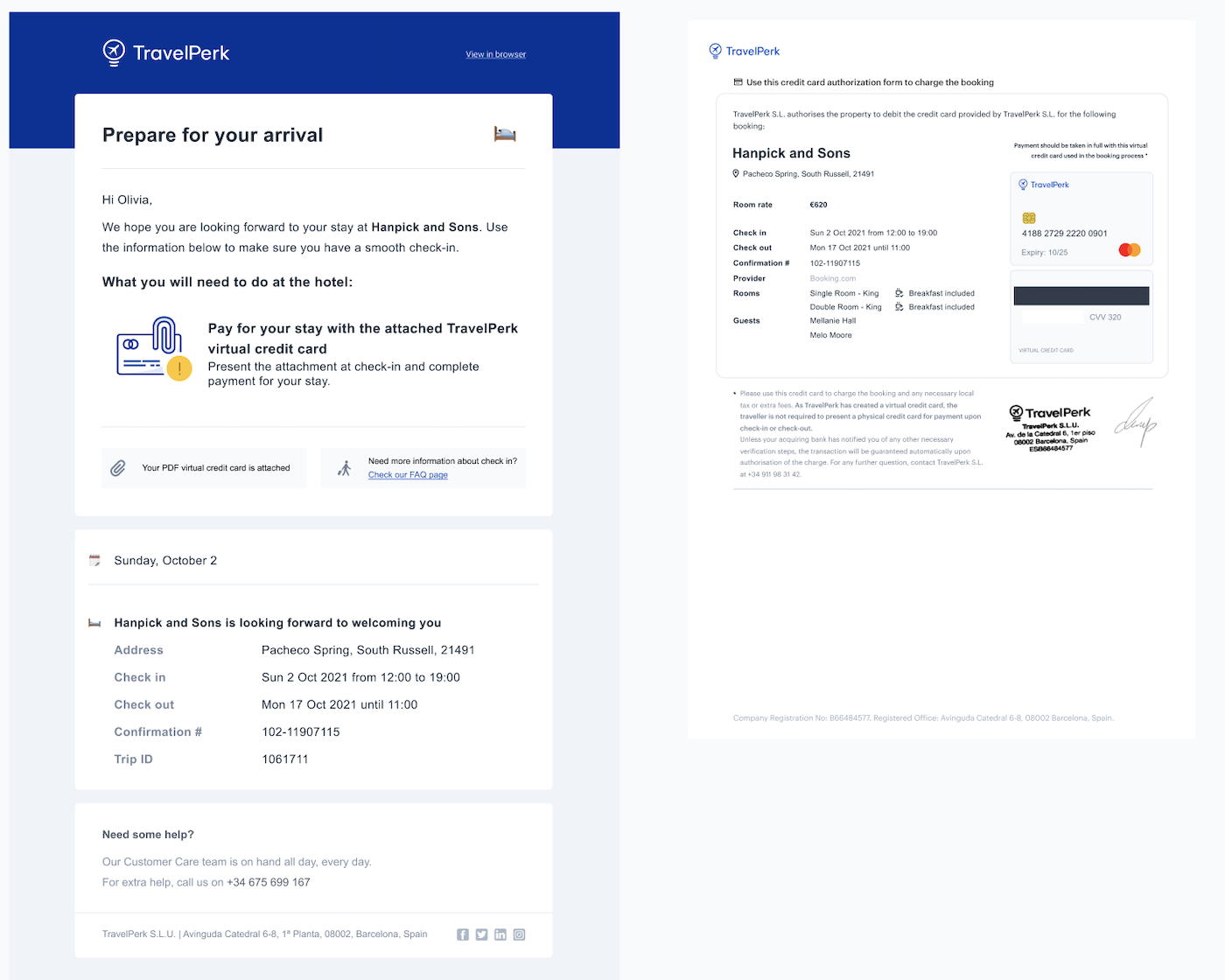Click the Need some help? heading
Image resolution: width=1225 pixels, height=980 pixels.
point(148,835)
